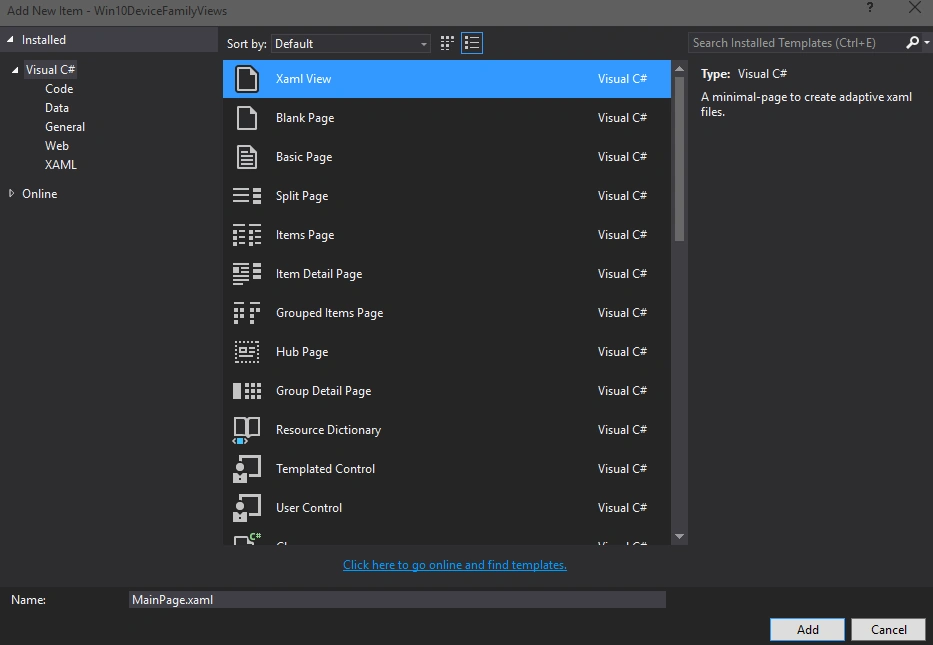This screenshot has width=933, height=645.
Task: Switch to small icons list view
Action: click(472, 43)
